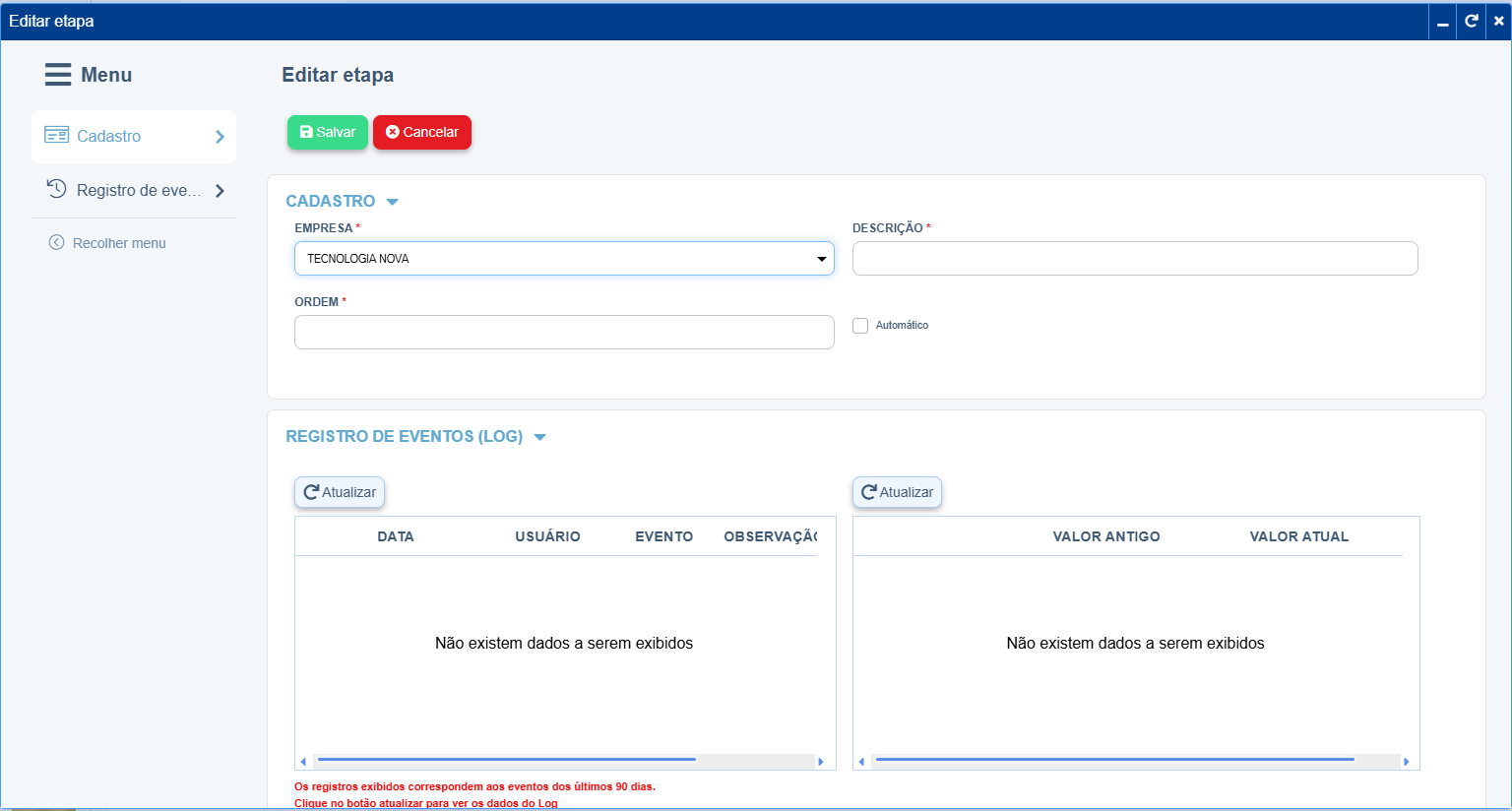Enable the Automático checkbox
The image size is (1512, 811).
point(860,325)
